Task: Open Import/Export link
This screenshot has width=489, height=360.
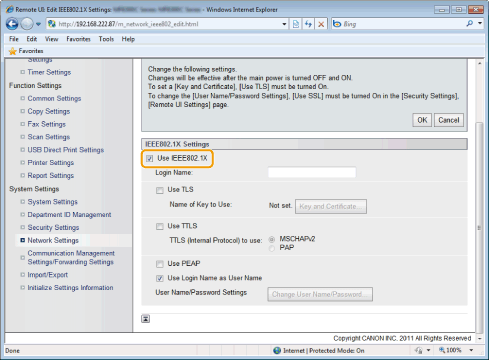Action: click(x=48, y=275)
